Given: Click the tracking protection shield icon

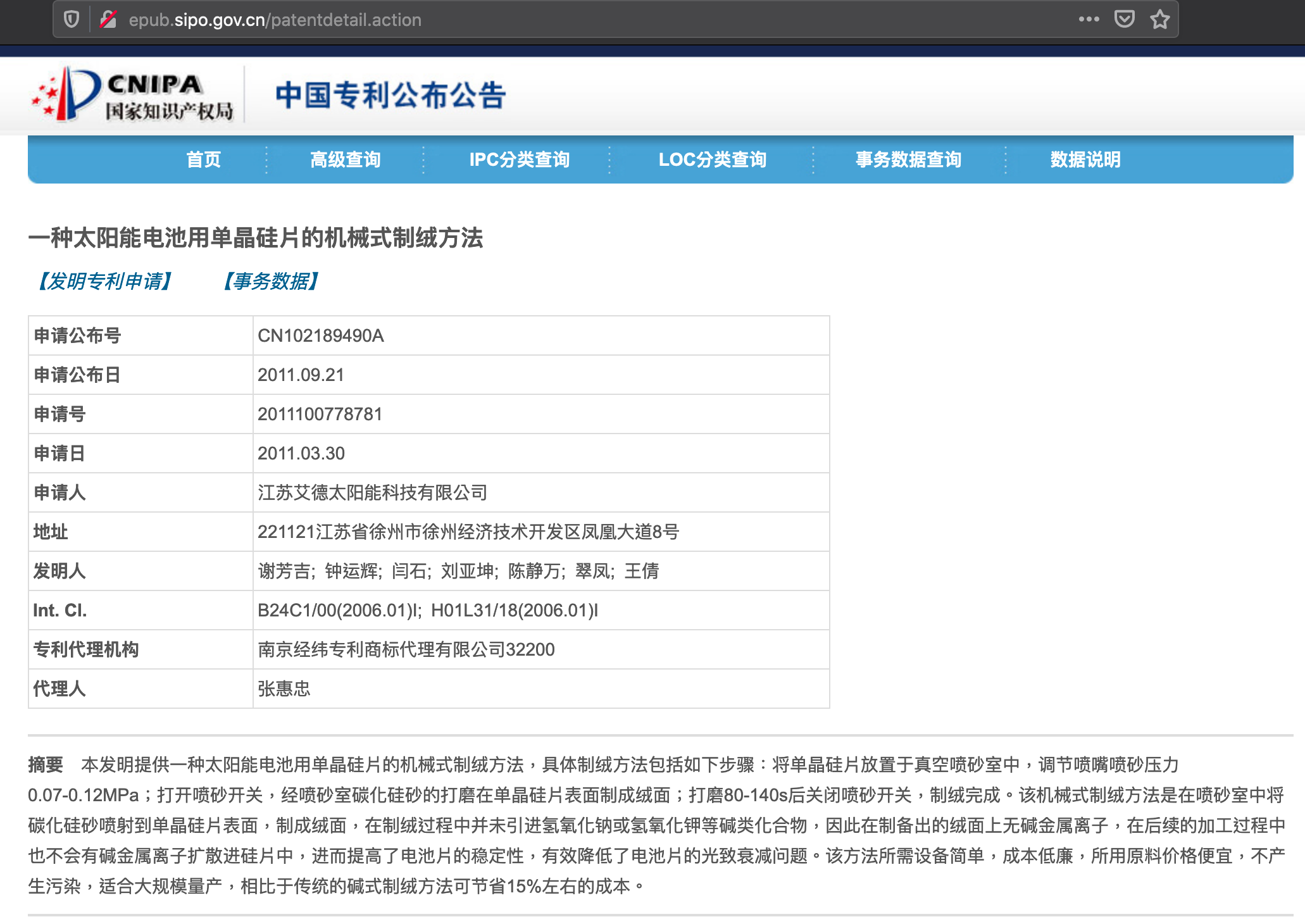Looking at the screenshot, I should pos(72,20).
